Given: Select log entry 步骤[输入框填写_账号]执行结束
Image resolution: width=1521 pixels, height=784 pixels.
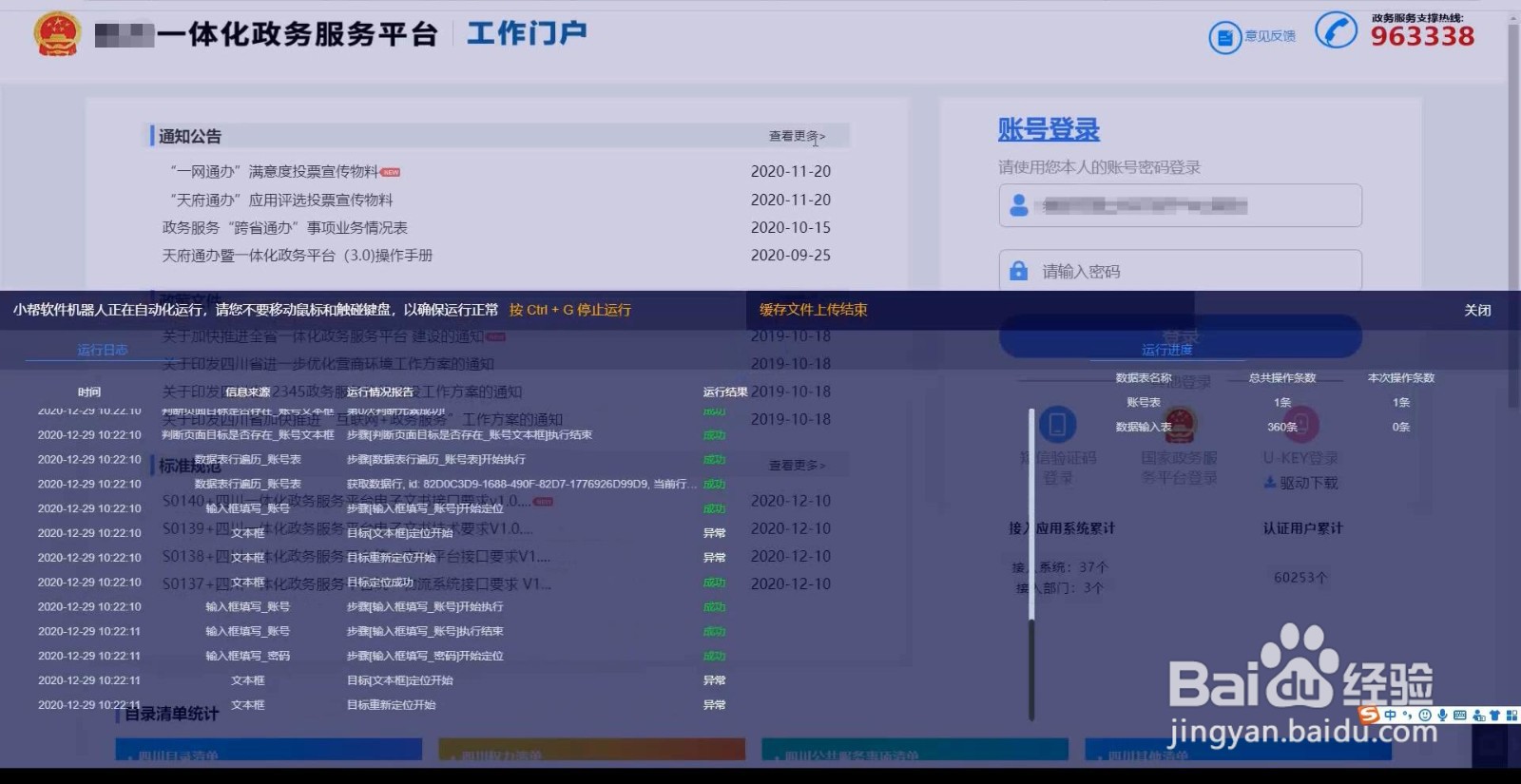Looking at the screenshot, I should [425, 632].
